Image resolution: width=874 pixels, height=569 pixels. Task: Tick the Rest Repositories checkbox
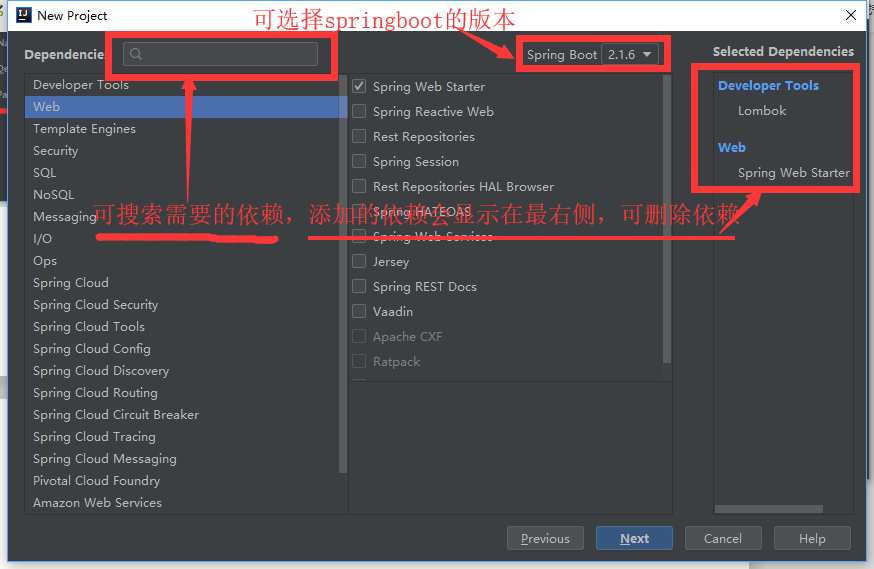359,137
